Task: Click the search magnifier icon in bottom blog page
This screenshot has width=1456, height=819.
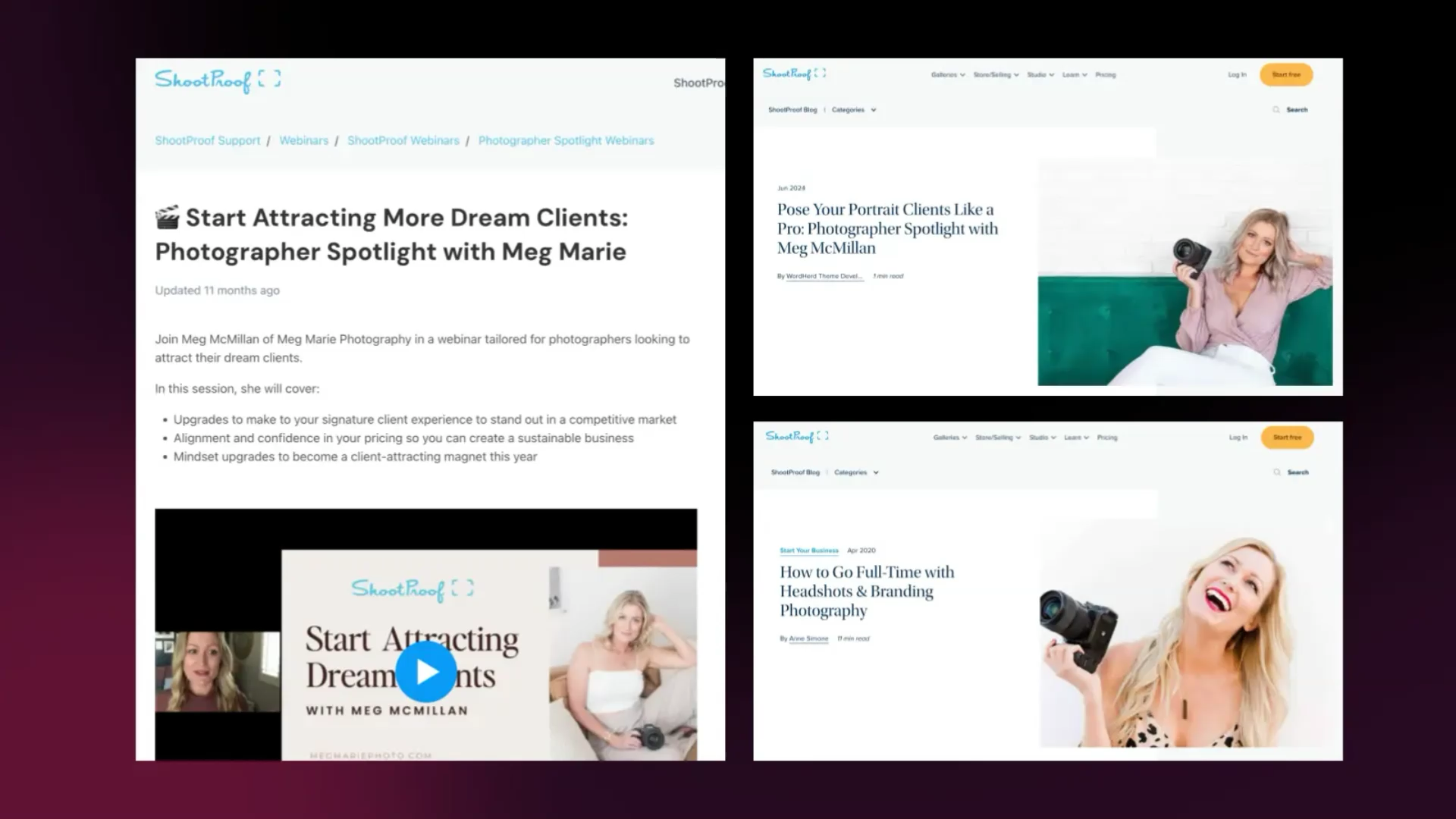Action: coord(1277,472)
